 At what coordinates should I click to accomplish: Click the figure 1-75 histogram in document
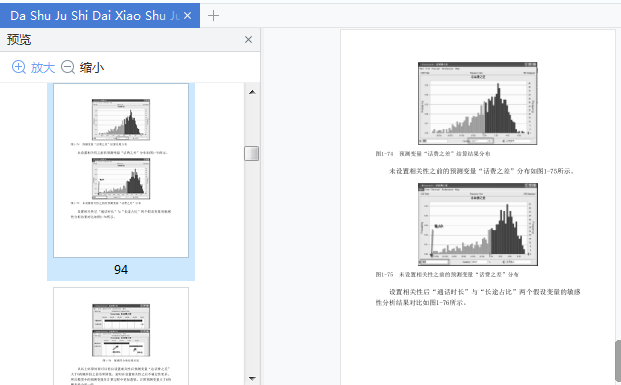click(x=478, y=224)
